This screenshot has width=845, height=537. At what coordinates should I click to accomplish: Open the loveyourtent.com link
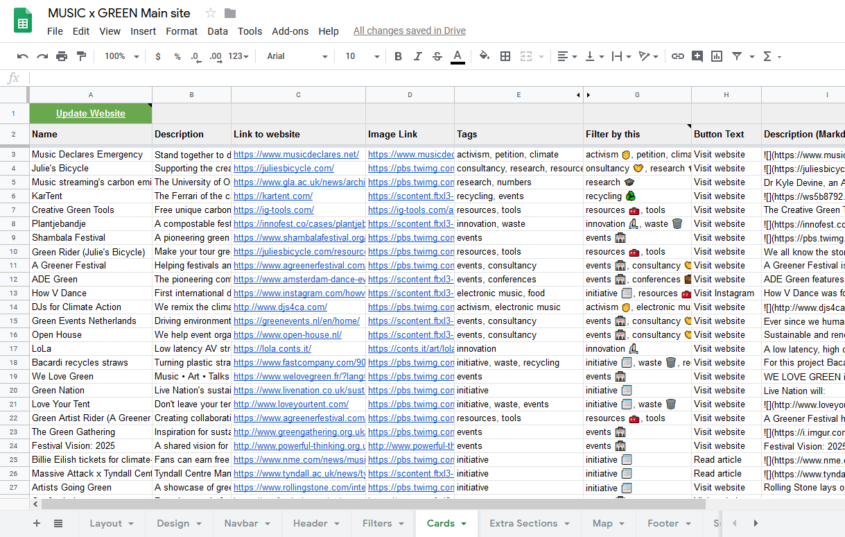click(x=291, y=404)
